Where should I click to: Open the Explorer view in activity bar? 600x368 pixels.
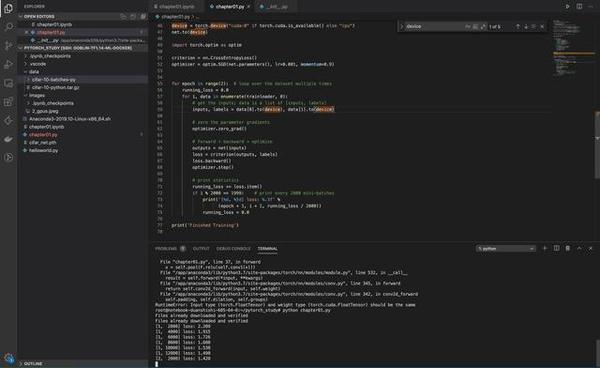point(8,8)
